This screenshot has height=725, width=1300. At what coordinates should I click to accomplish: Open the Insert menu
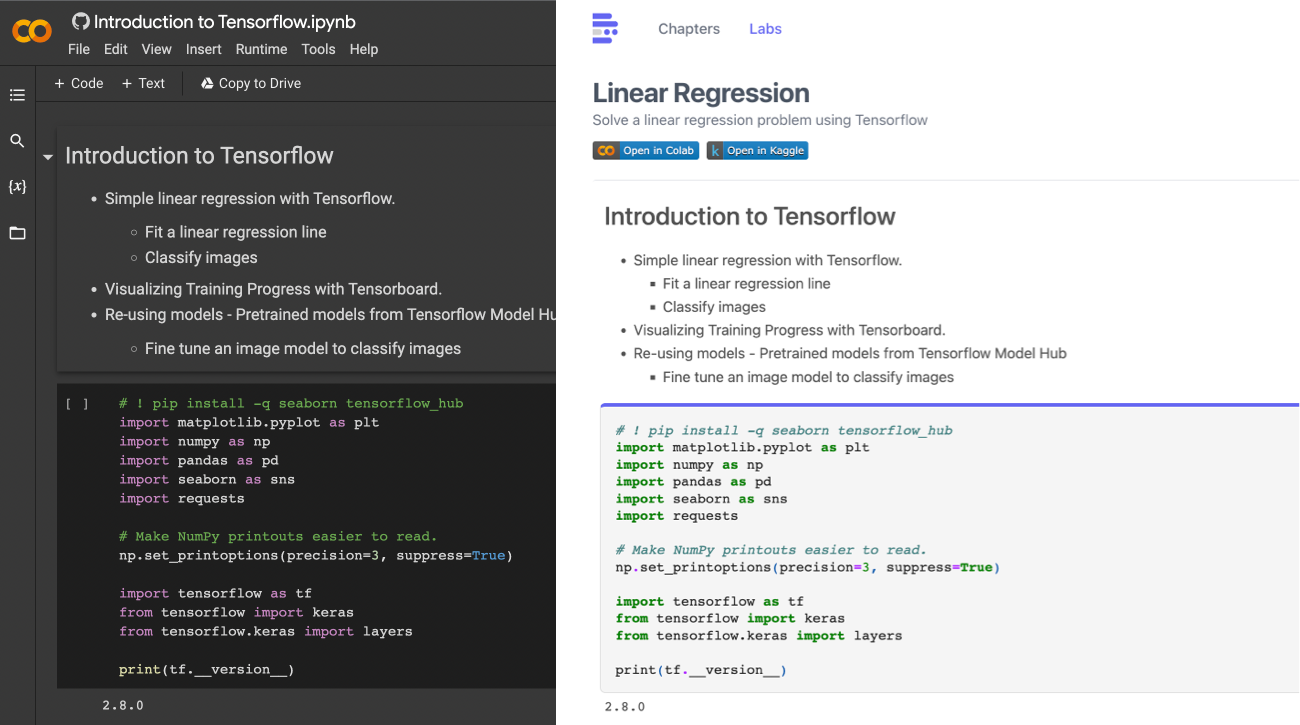click(204, 49)
